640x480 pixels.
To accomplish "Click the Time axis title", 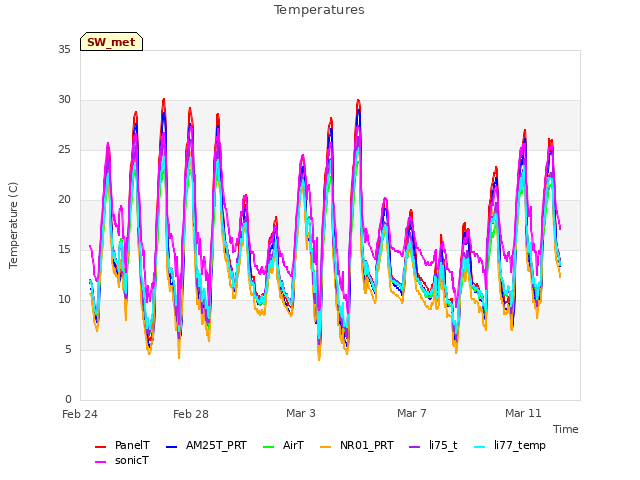I will (566, 429).
